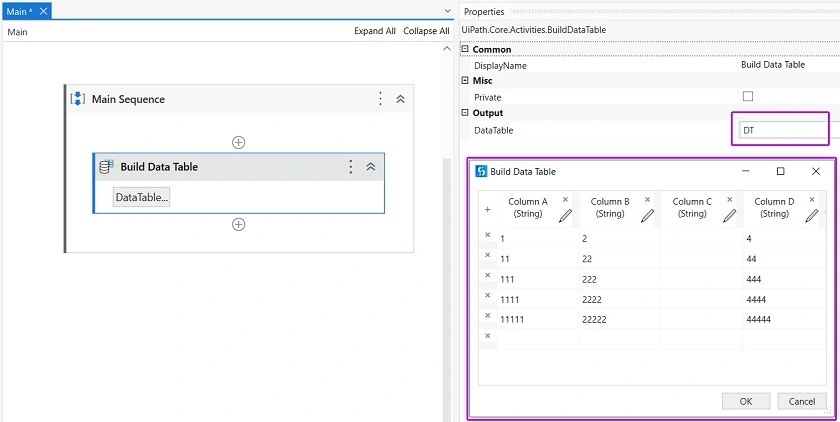
Task: Click the DataTable... button in activity
Action: click(142, 197)
